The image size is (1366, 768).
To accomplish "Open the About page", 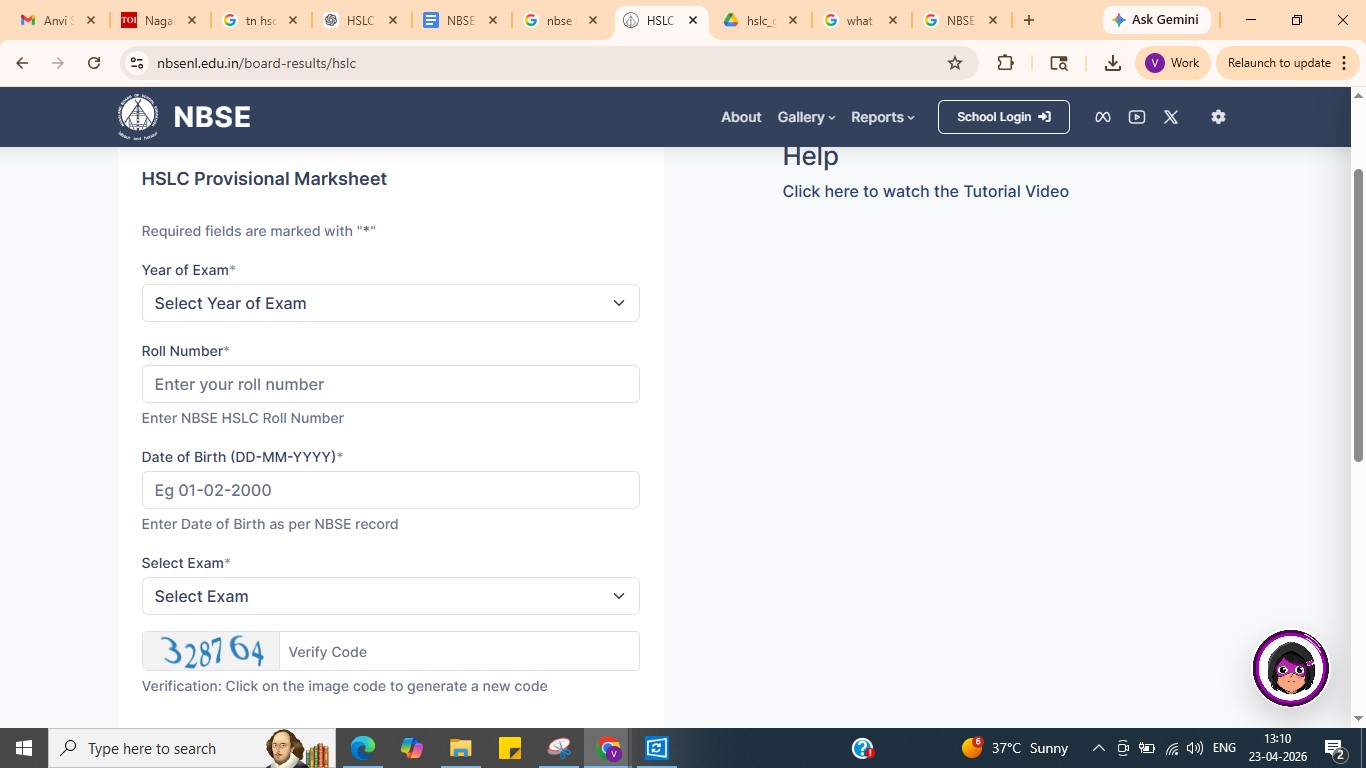I will pyautogui.click(x=741, y=117).
